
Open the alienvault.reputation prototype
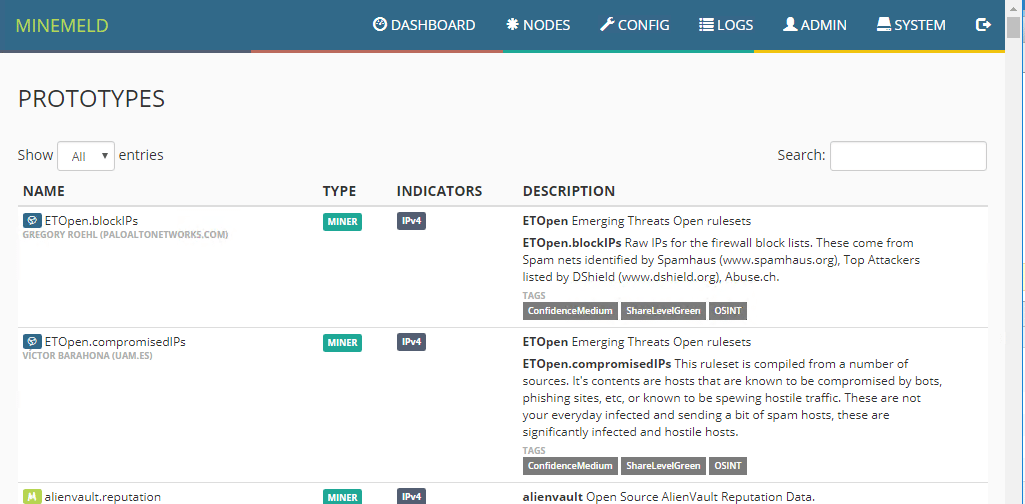103,497
